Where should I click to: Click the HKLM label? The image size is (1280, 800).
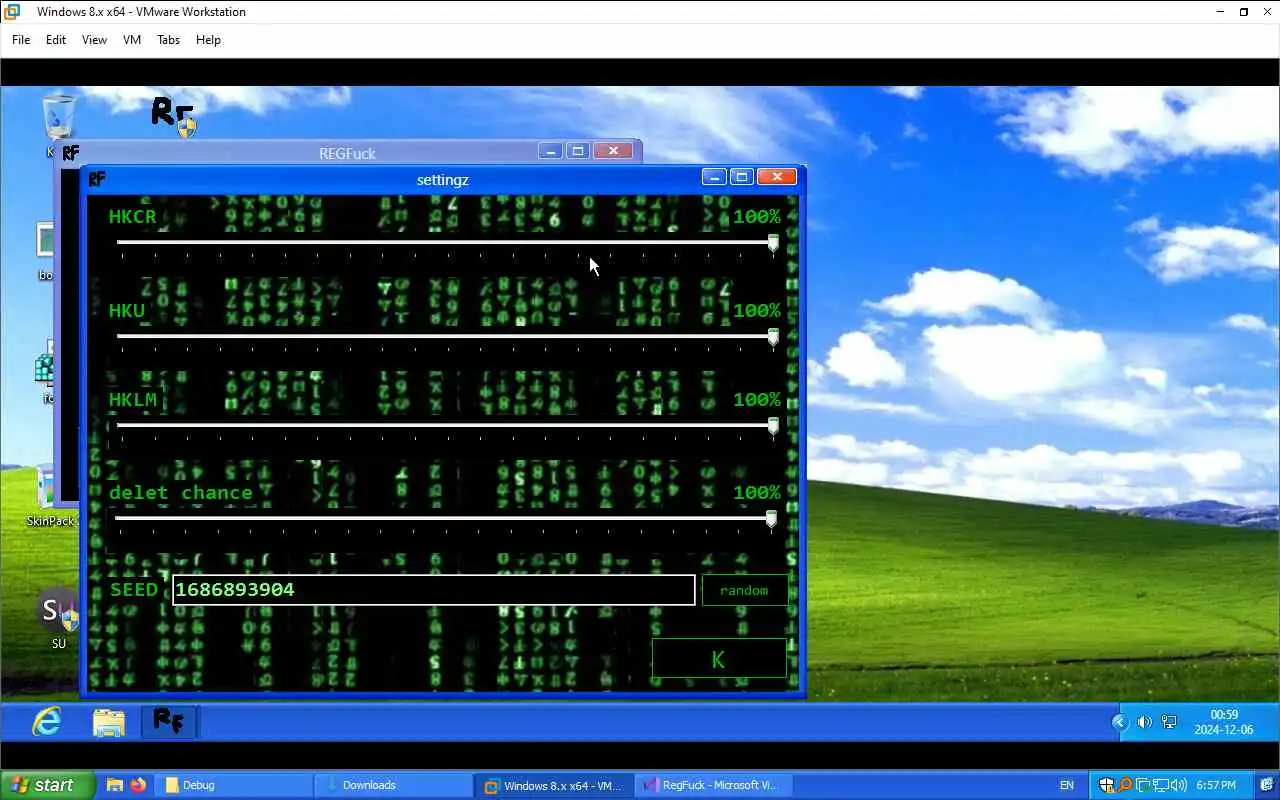[x=133, y=400]
